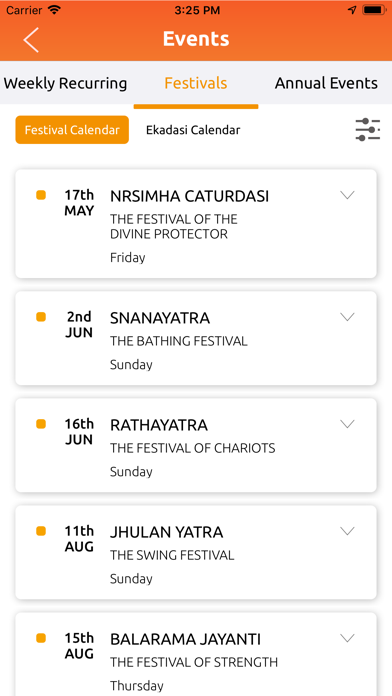Tap the Wi-Fi status icon
This screenshot has width=392, height=696.
pos(54,10)
